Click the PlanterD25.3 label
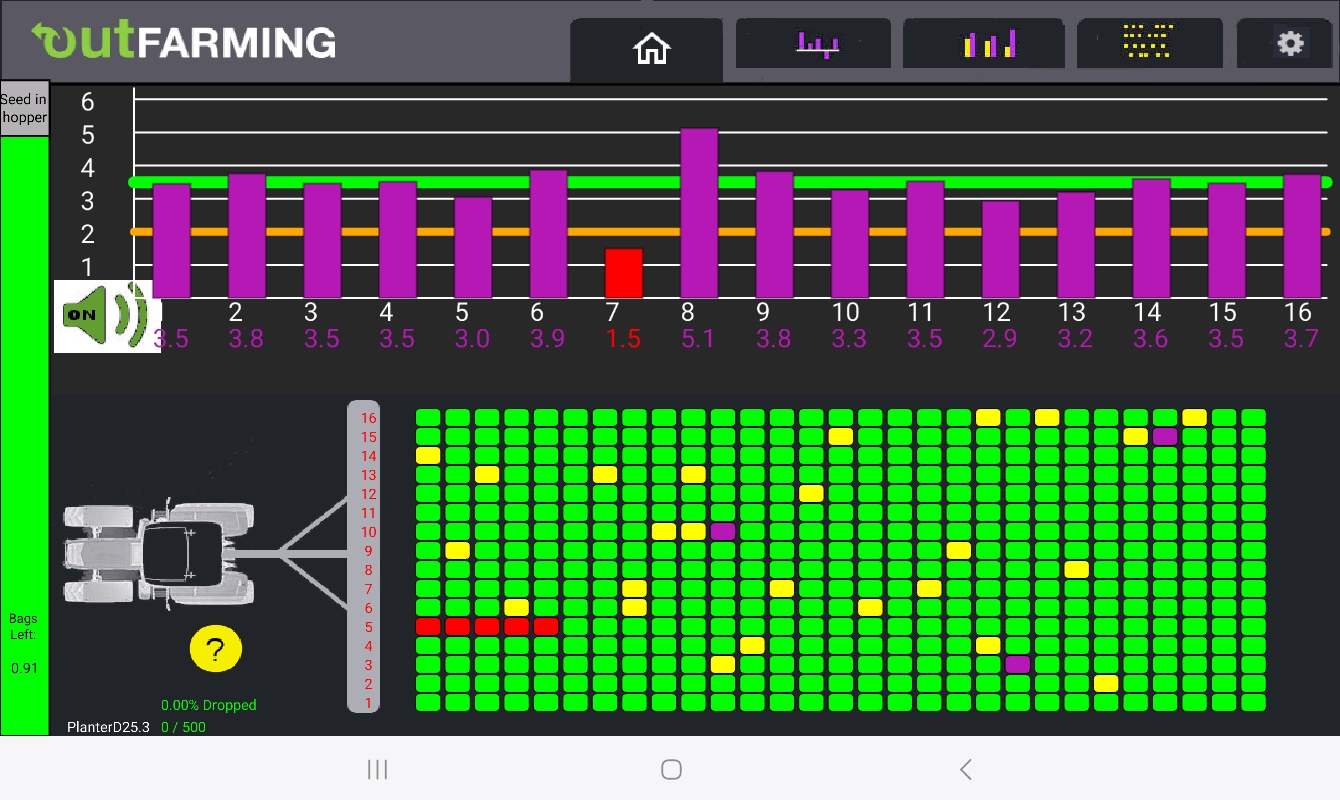 coord(108,727)
